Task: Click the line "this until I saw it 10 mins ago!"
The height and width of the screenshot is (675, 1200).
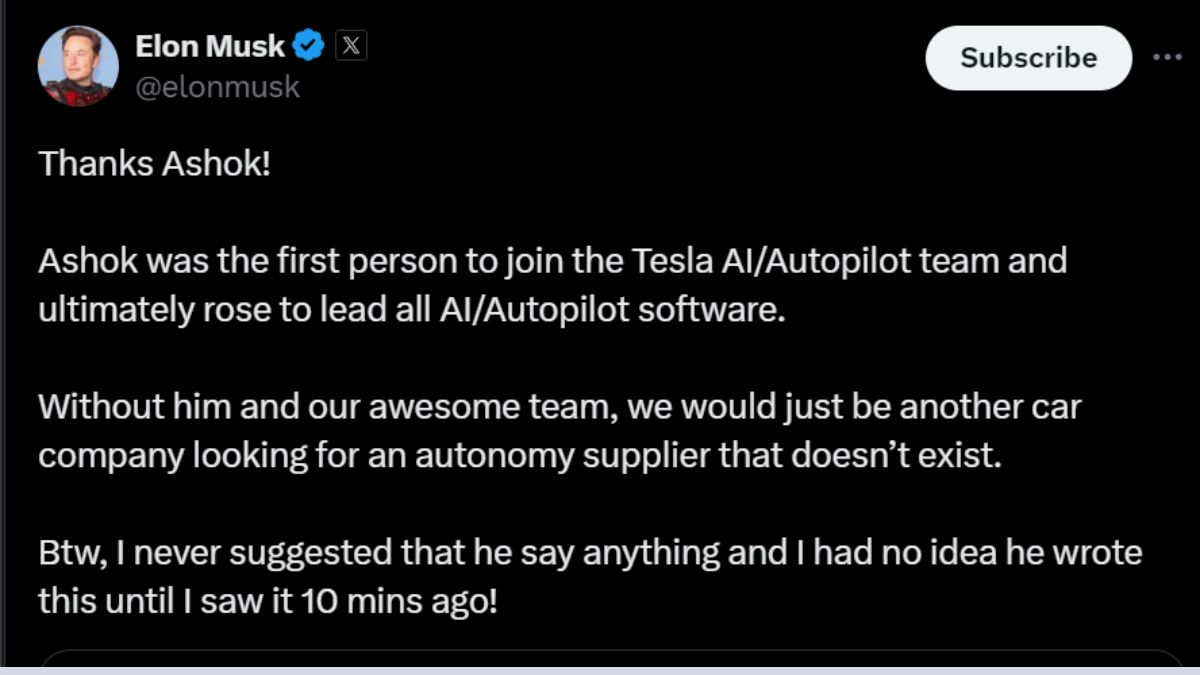Action: click(x=268, y=600)
